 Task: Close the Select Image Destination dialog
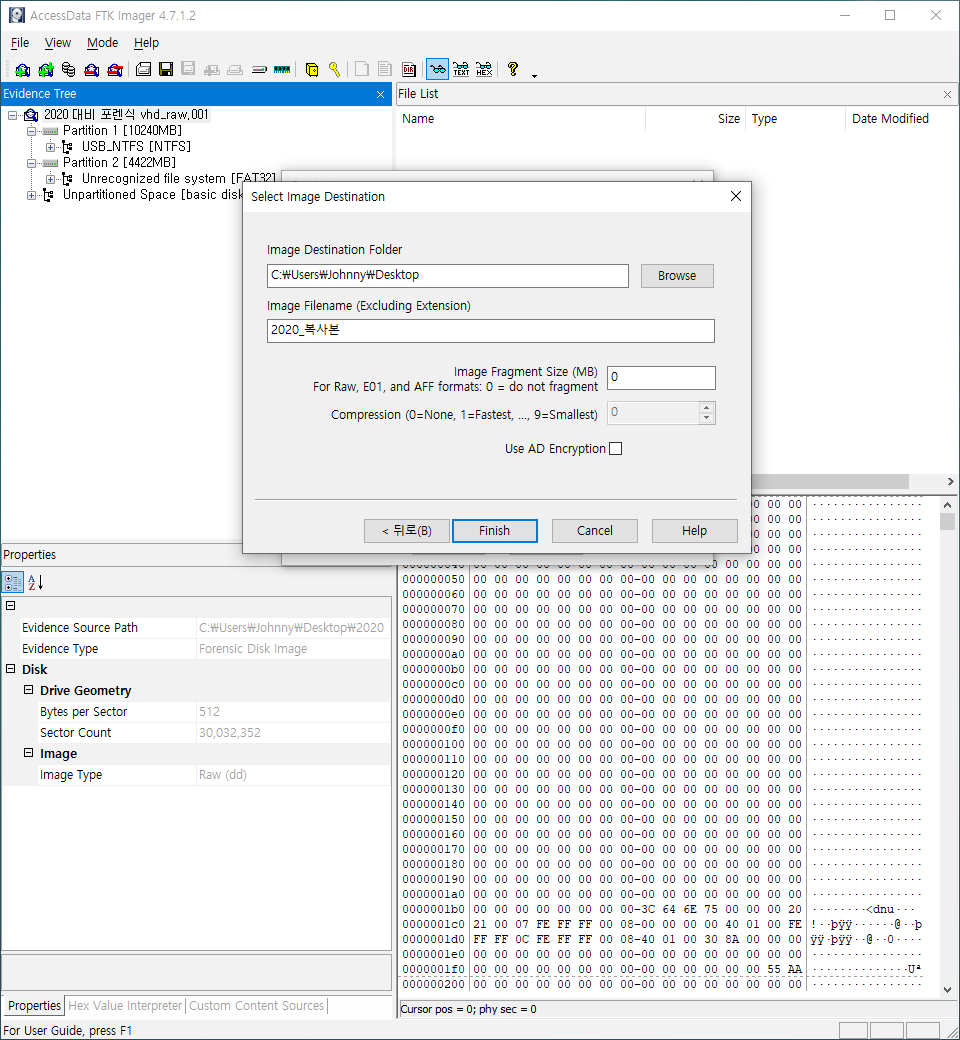tap(735, 196)
